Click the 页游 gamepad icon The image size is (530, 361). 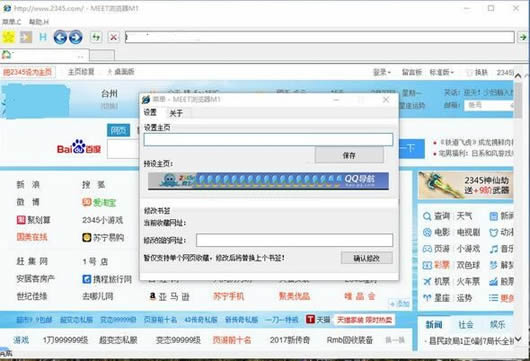point(428,249)
